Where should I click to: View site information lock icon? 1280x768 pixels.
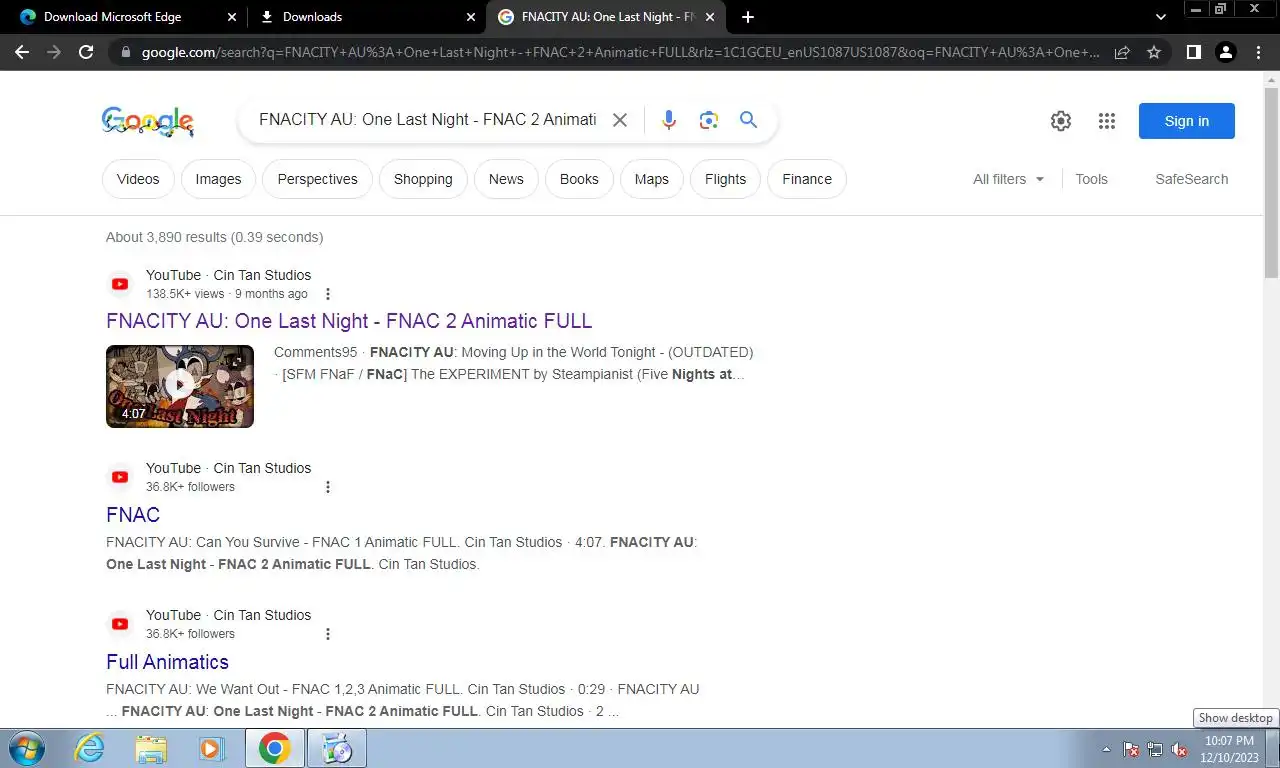tap(125, 52)
